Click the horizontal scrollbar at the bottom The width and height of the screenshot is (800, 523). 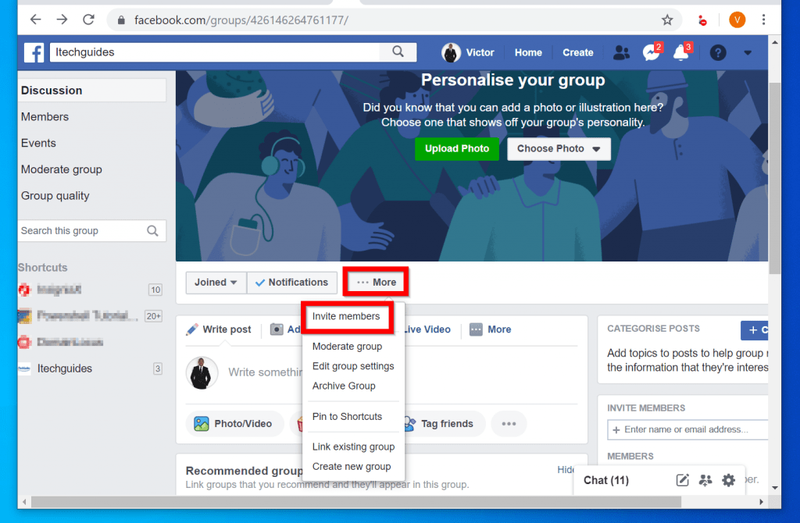tap(356, 502)
